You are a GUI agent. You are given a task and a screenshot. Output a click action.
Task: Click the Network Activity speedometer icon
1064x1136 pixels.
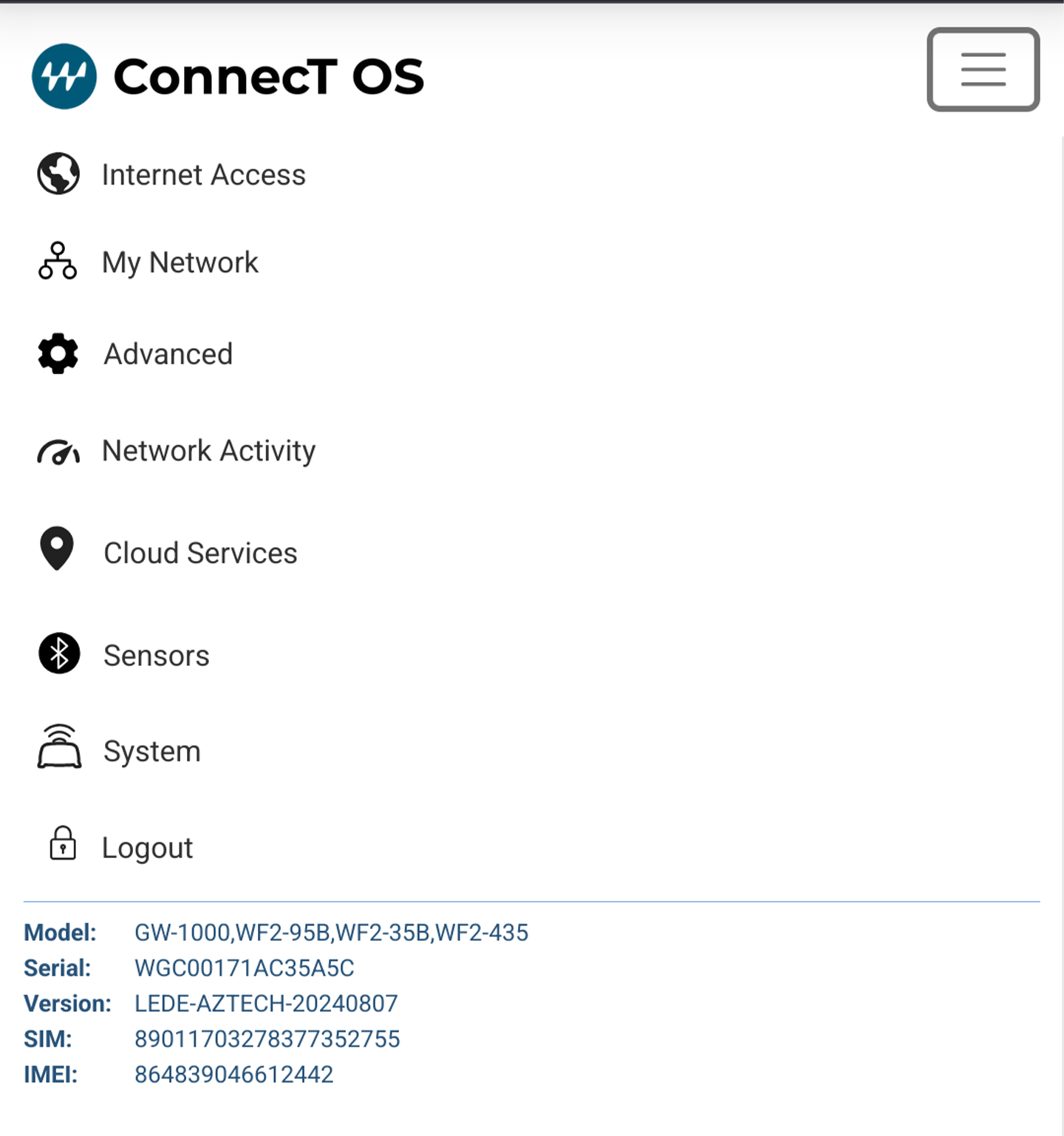coord(58,452)
